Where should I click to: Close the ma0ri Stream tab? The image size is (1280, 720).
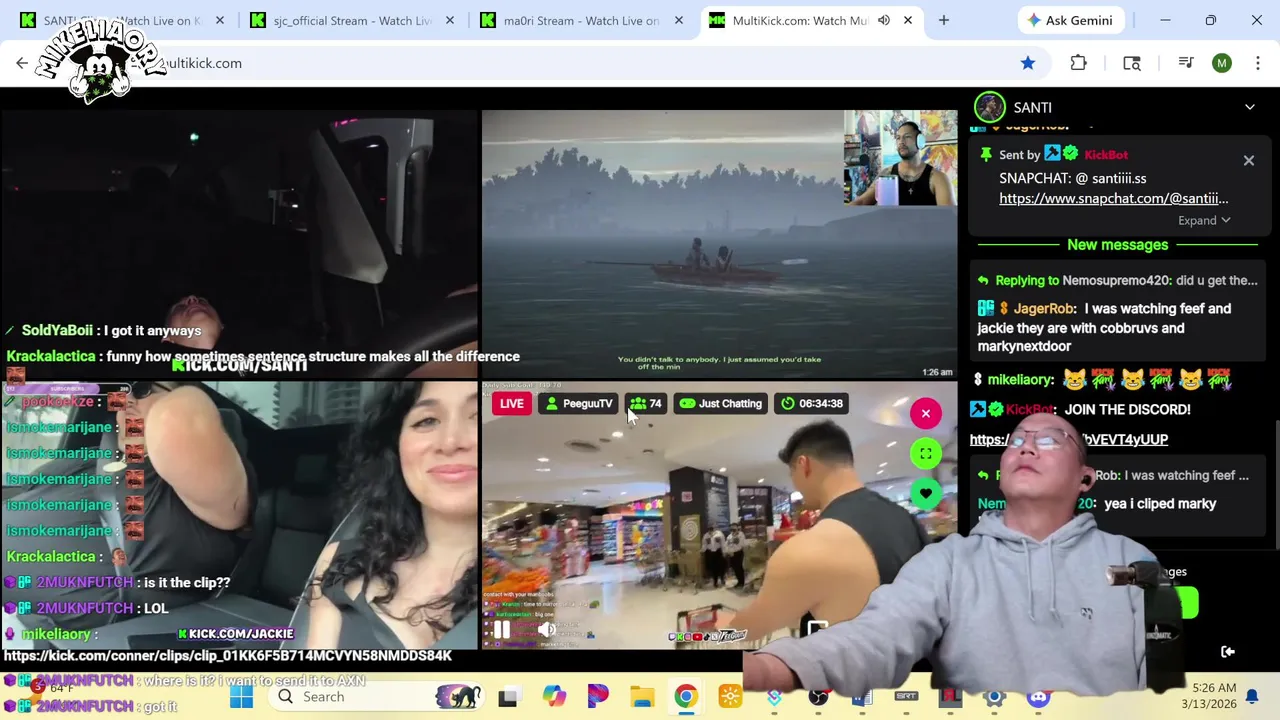tap(679, 20)
